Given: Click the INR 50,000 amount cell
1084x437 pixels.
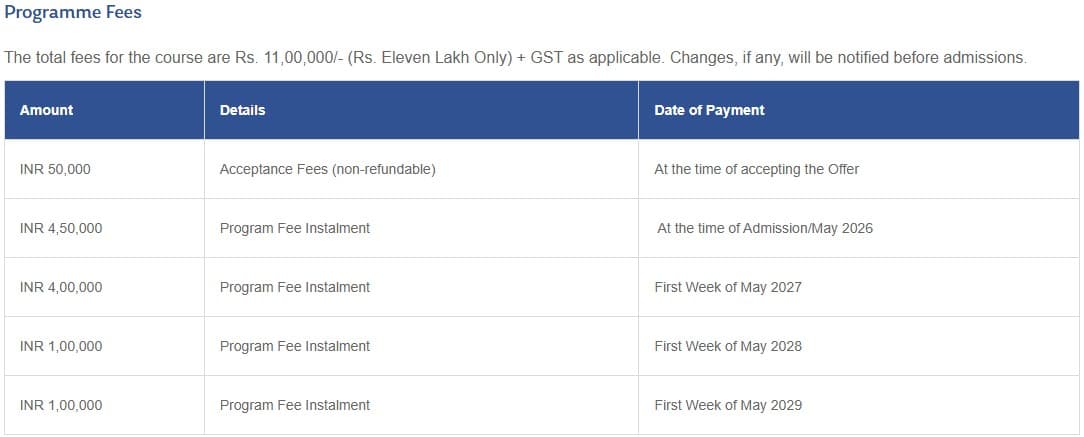Looking at the screenshot, I should point(55,169).
